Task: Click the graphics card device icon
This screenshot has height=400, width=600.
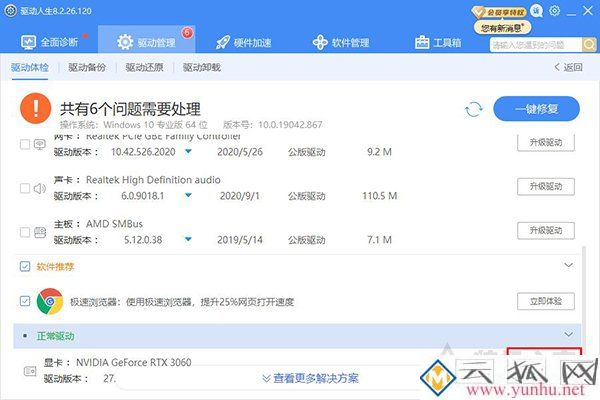Action: point(30,371)
